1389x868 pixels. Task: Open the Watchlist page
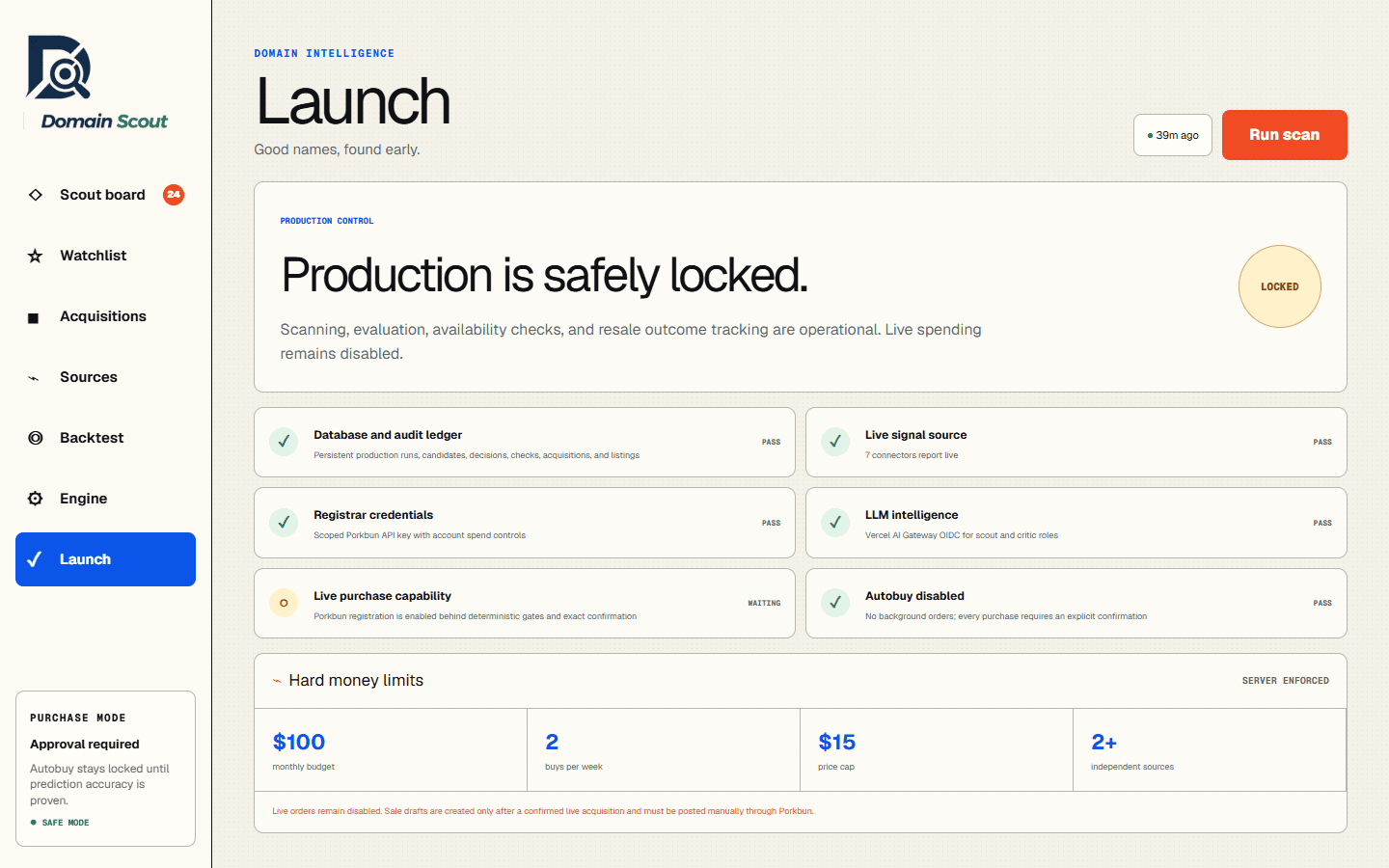pyautogui.click(x=105, y=256)
